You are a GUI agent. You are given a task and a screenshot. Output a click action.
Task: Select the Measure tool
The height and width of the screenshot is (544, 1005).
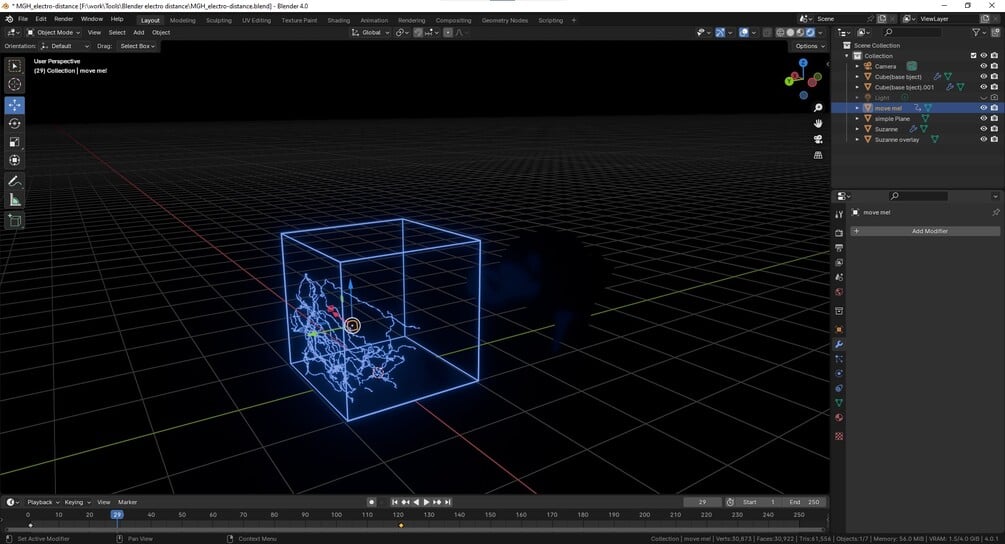(x=14, y=200)
